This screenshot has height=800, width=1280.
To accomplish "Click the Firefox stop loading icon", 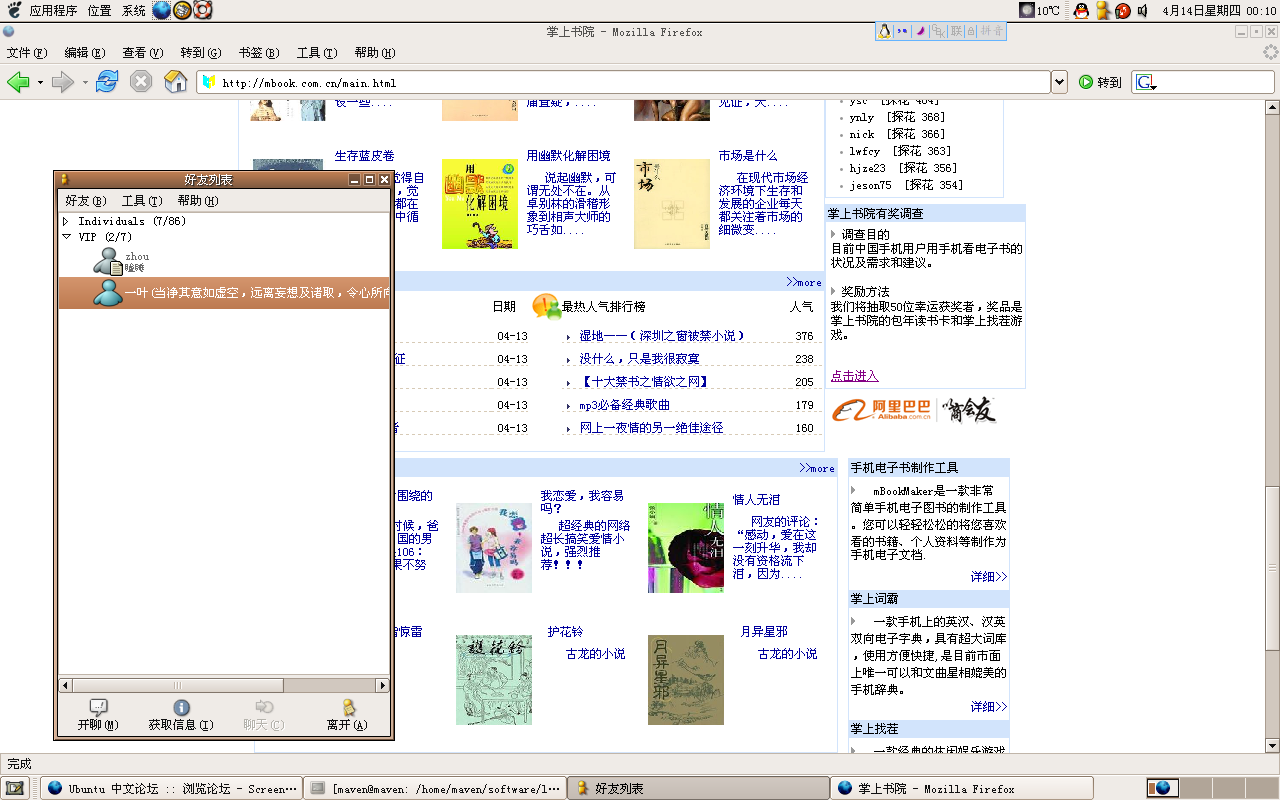I will [141, 83].
